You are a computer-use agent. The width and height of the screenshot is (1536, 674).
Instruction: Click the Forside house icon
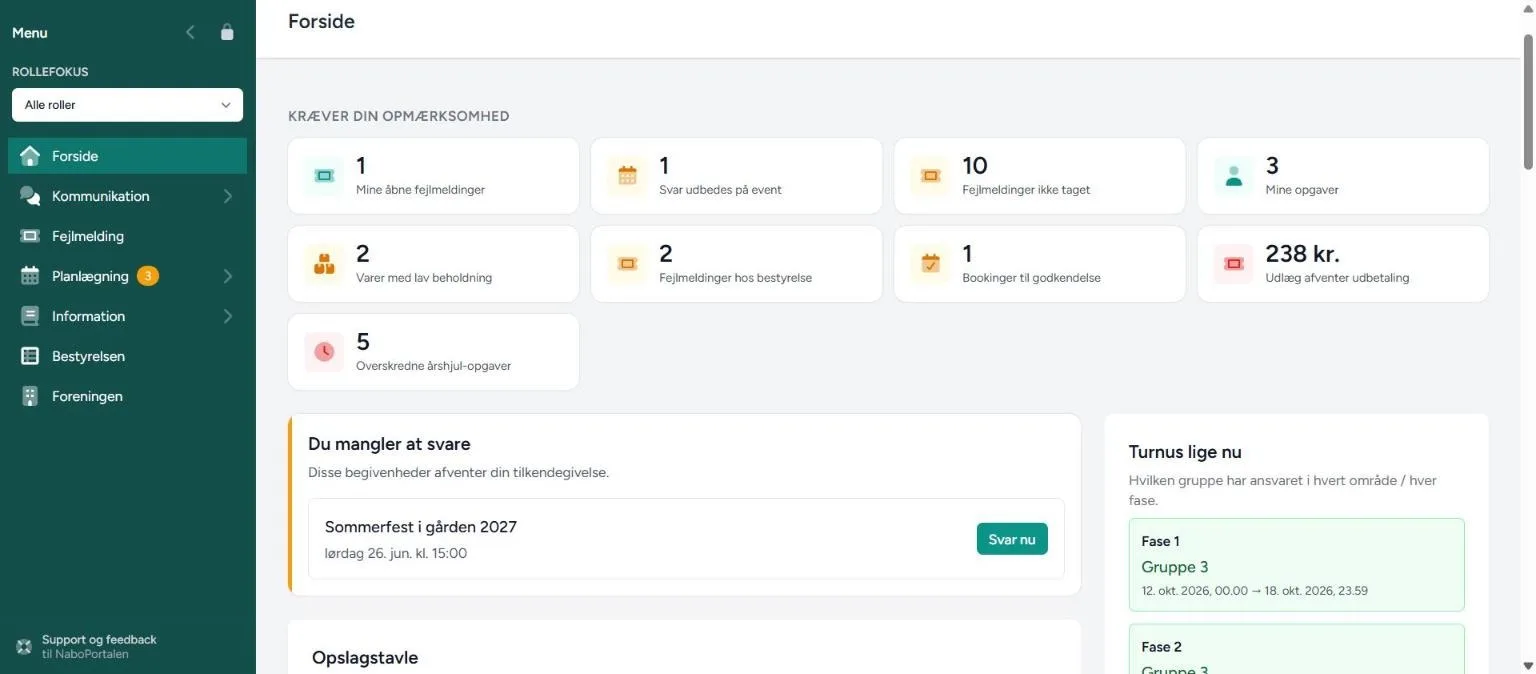coord(30,156)
